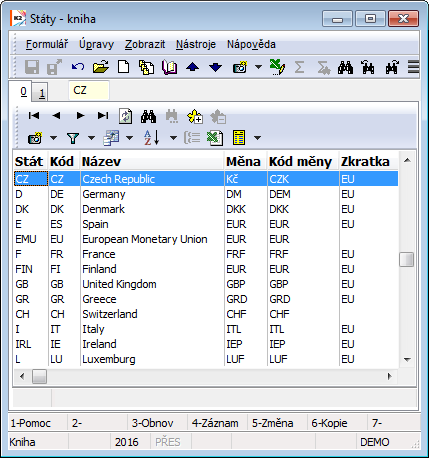Click the Save floppy disk icon
Image resolution: width=429 pixels, height=458 pixels.
coord(32,67)
